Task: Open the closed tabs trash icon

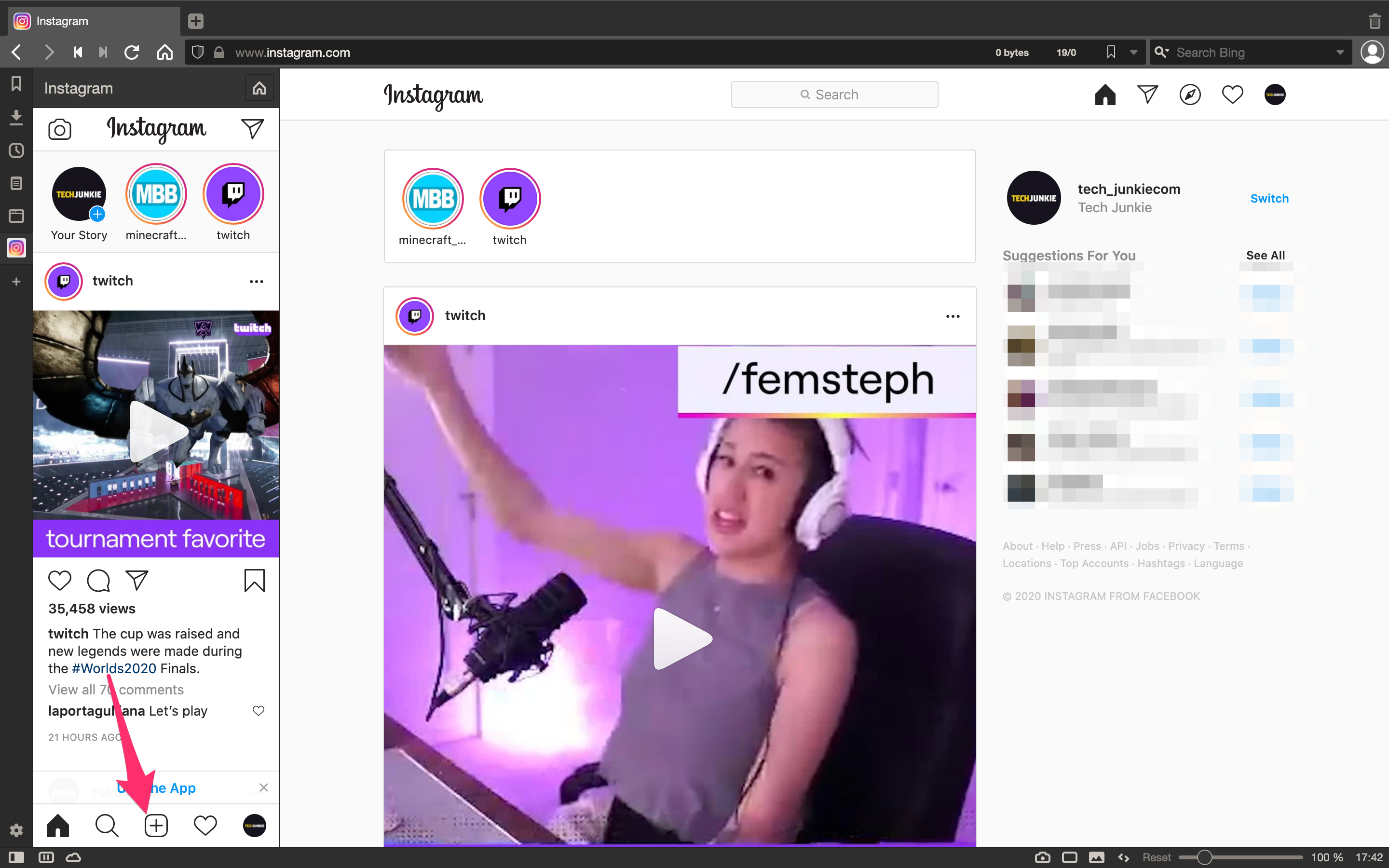Action: coord(1375,21)
